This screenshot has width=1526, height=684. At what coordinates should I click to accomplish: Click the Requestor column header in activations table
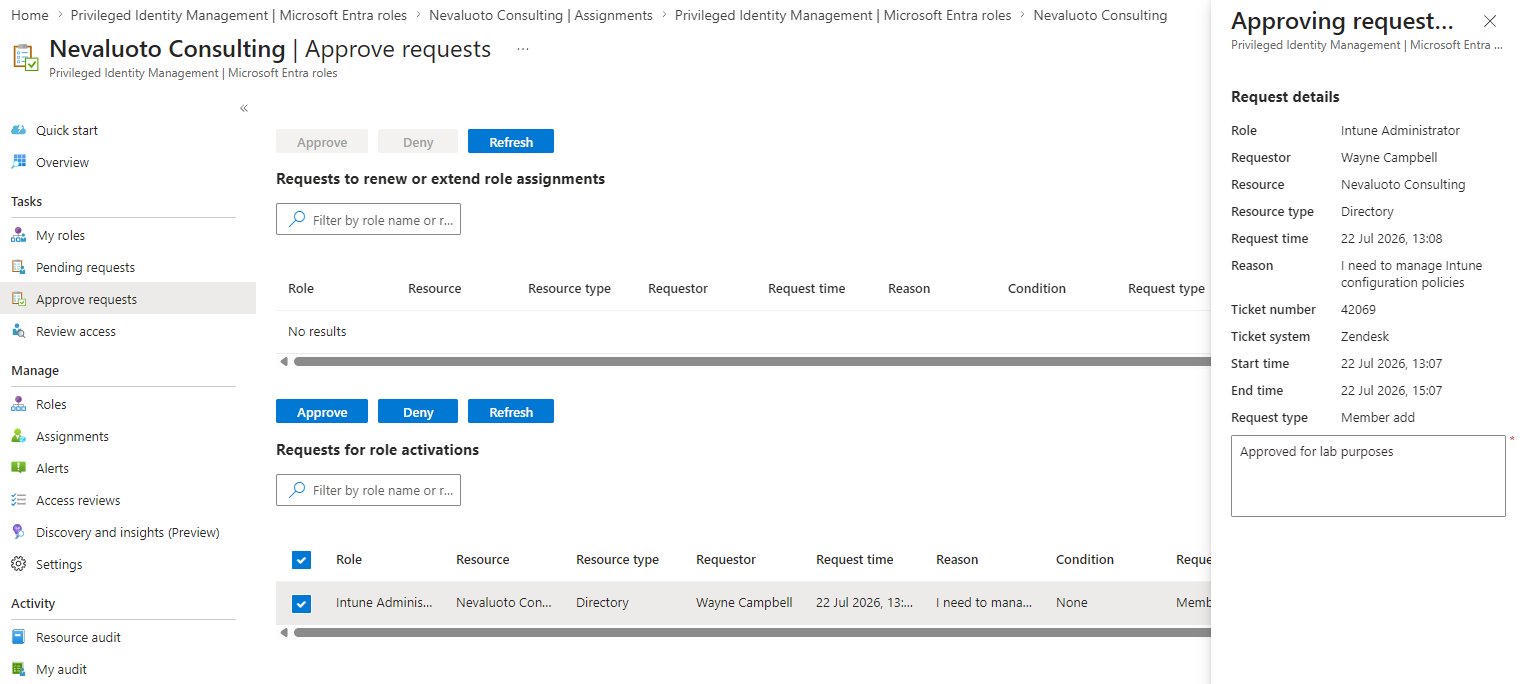click(726, 560)
